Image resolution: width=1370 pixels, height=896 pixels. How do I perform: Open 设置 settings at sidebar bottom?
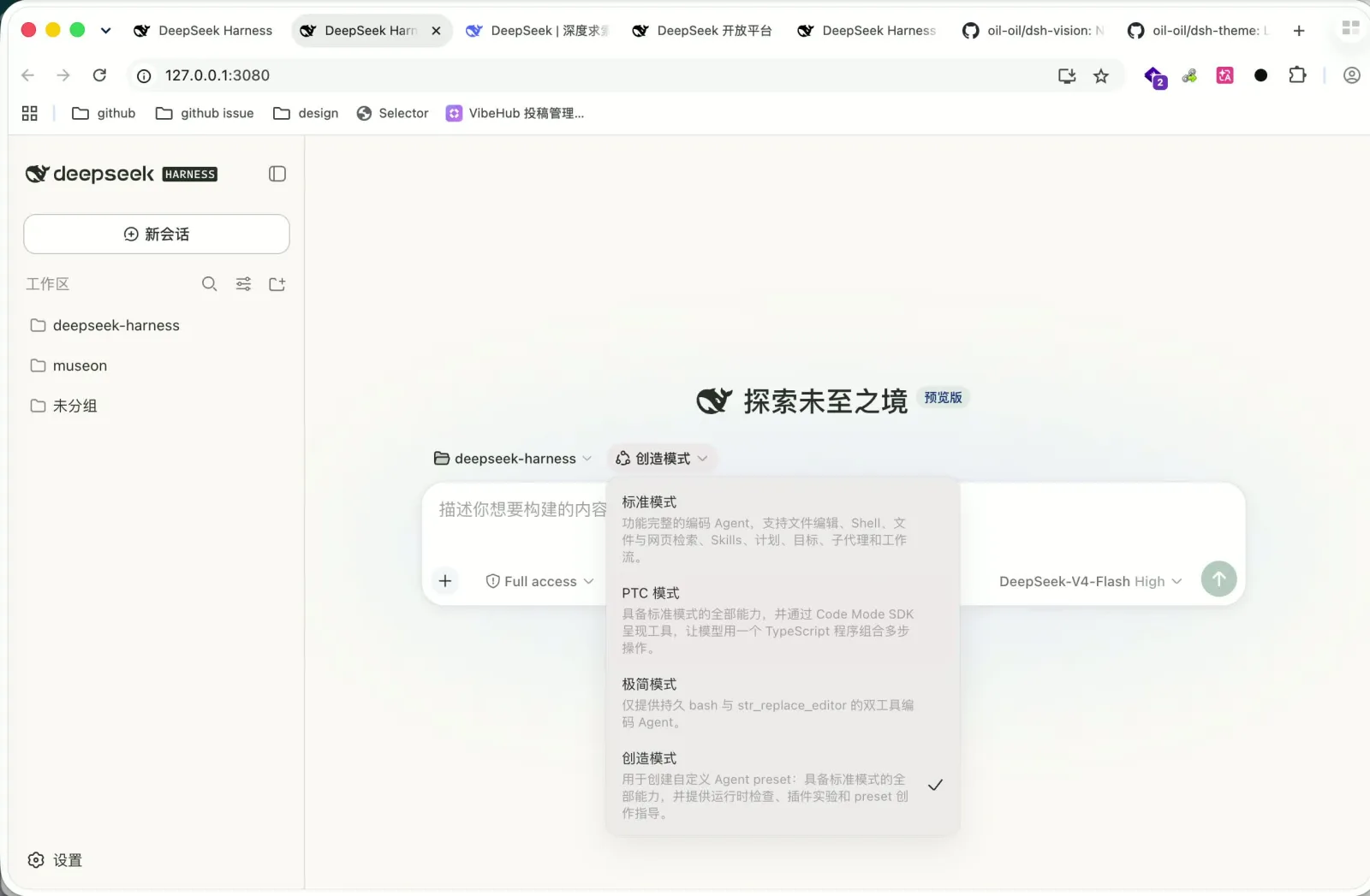[x=55, y=860]
